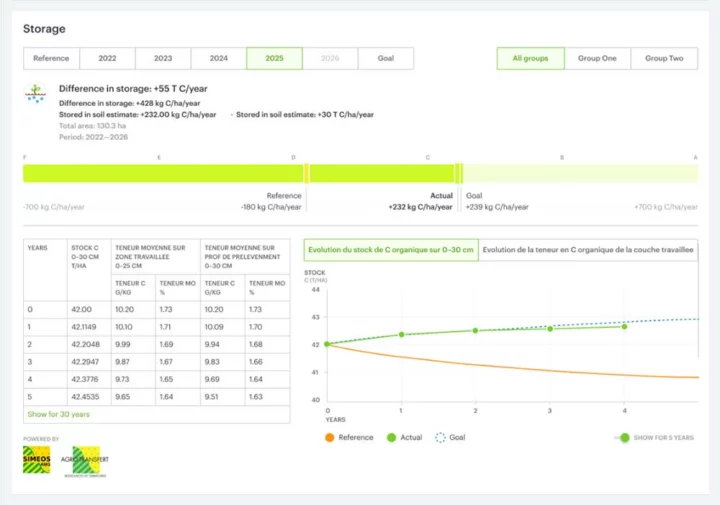720x505 pixels.
Task: Show Evolution de la teneur en C chart
Action: [587, 250]
